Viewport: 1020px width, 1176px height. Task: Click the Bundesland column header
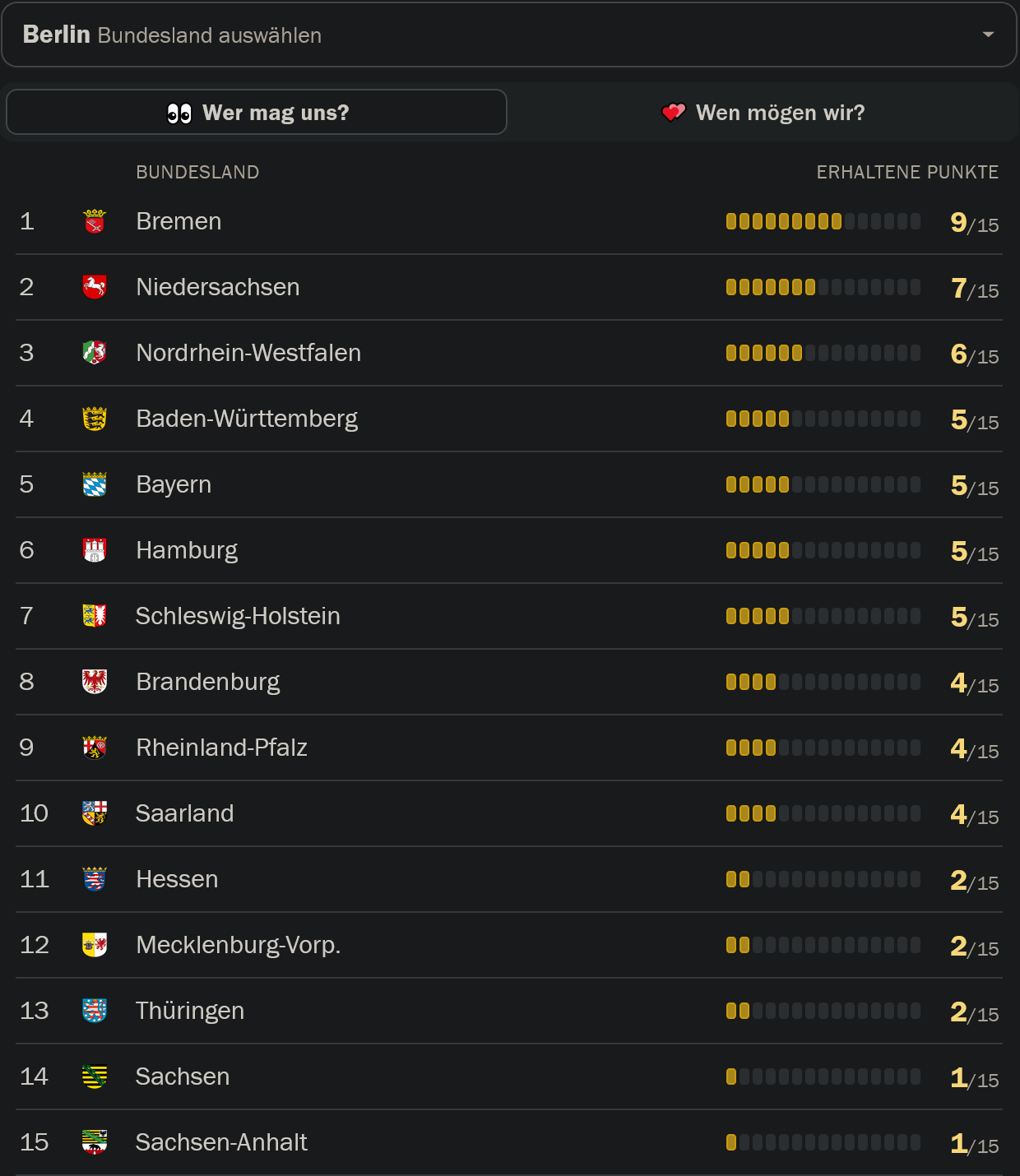click(x=197, y=172)
